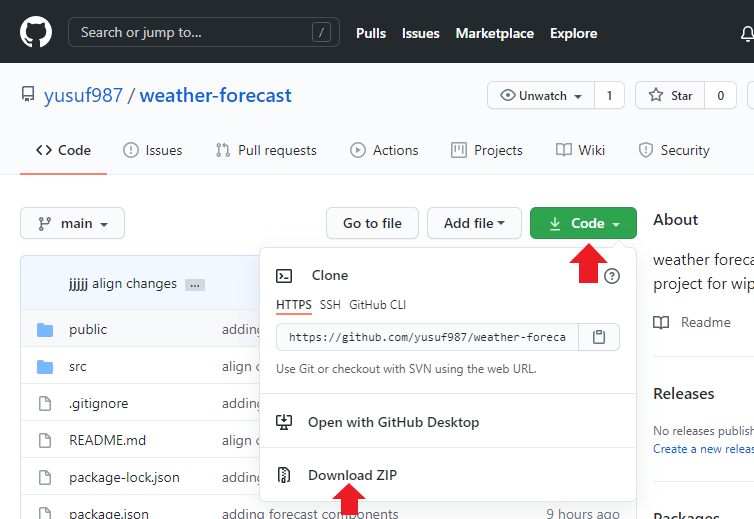Open the weather-forecast repository link
This screenshot has width=754, height=519.
point(215,95)
